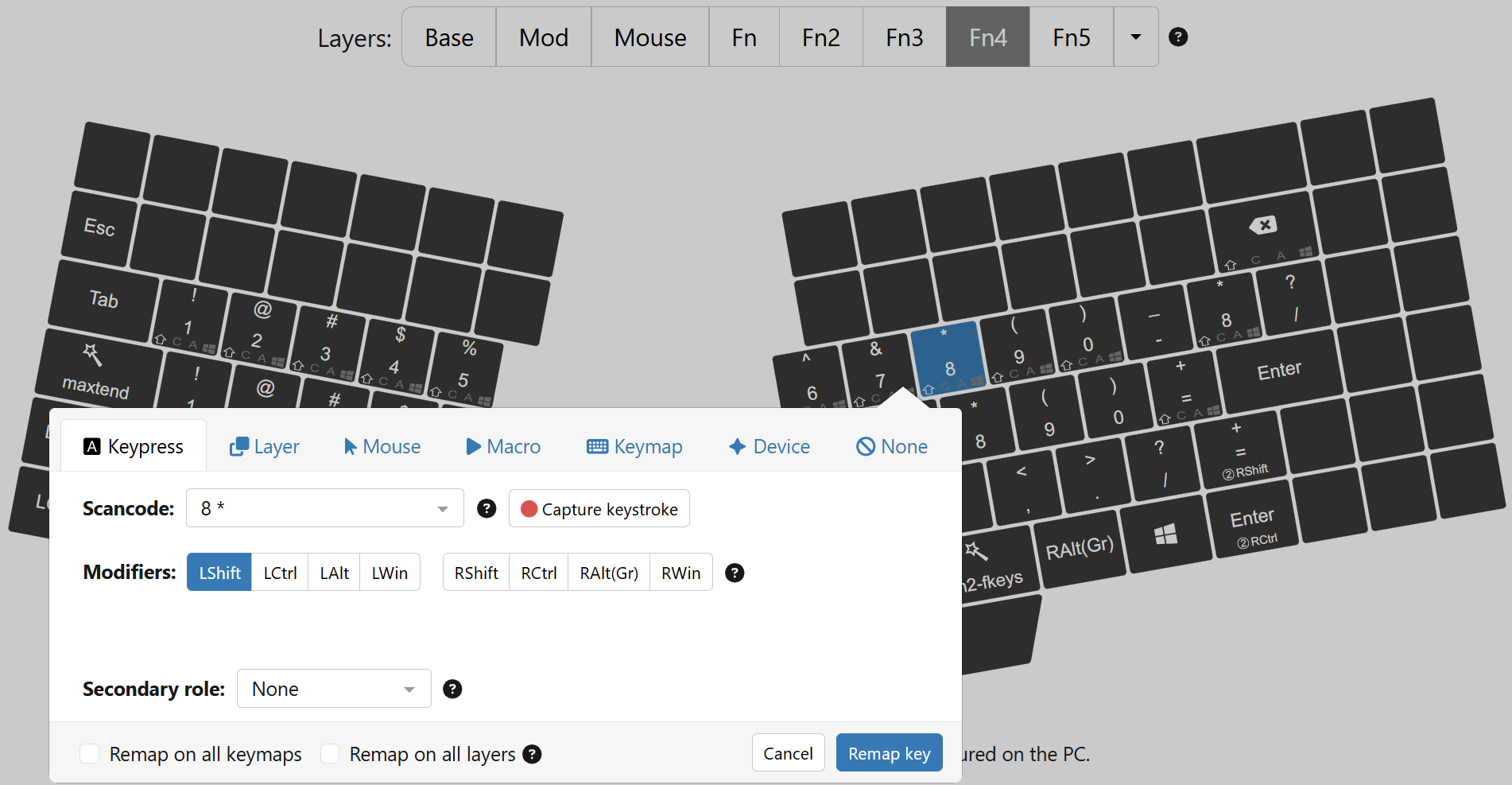Click Capture keystroke button

[599, 509]
